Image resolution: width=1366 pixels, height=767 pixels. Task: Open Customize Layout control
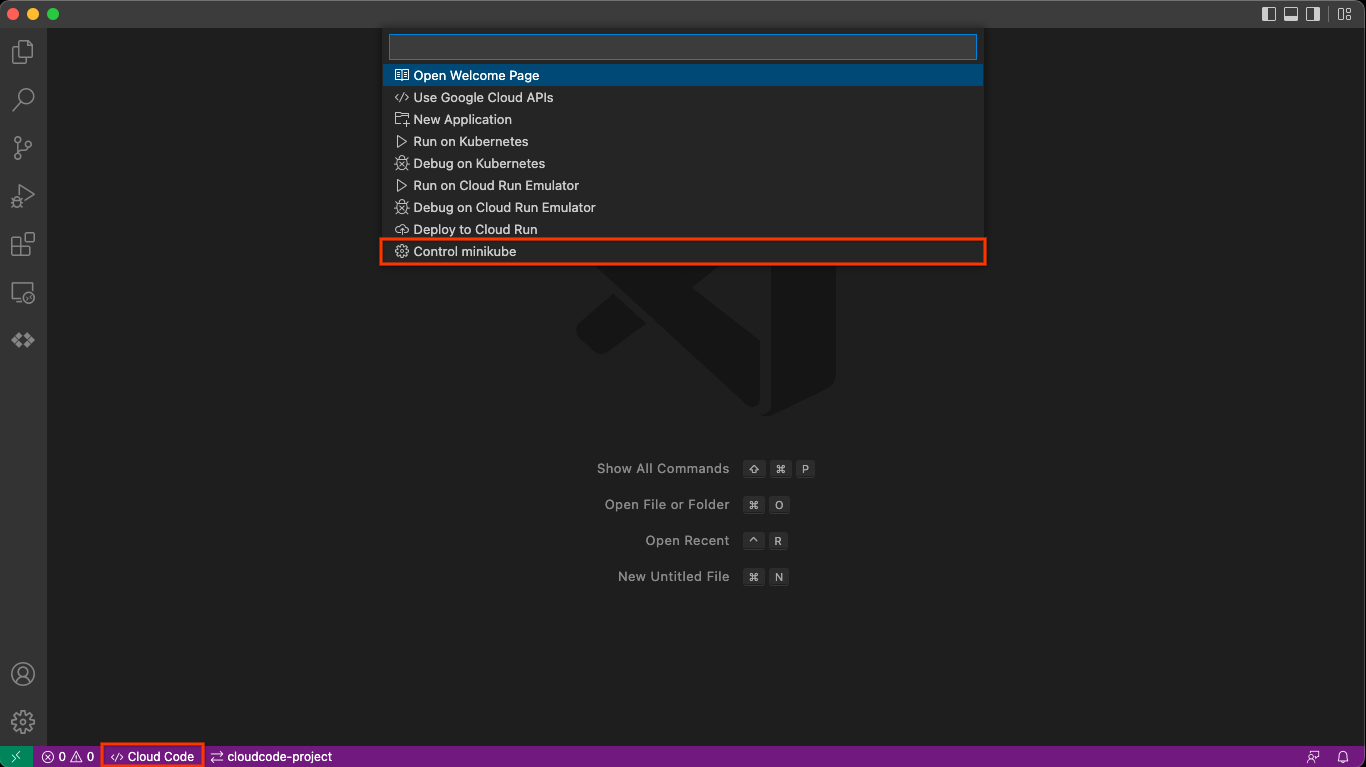(x=1345, y=14)
